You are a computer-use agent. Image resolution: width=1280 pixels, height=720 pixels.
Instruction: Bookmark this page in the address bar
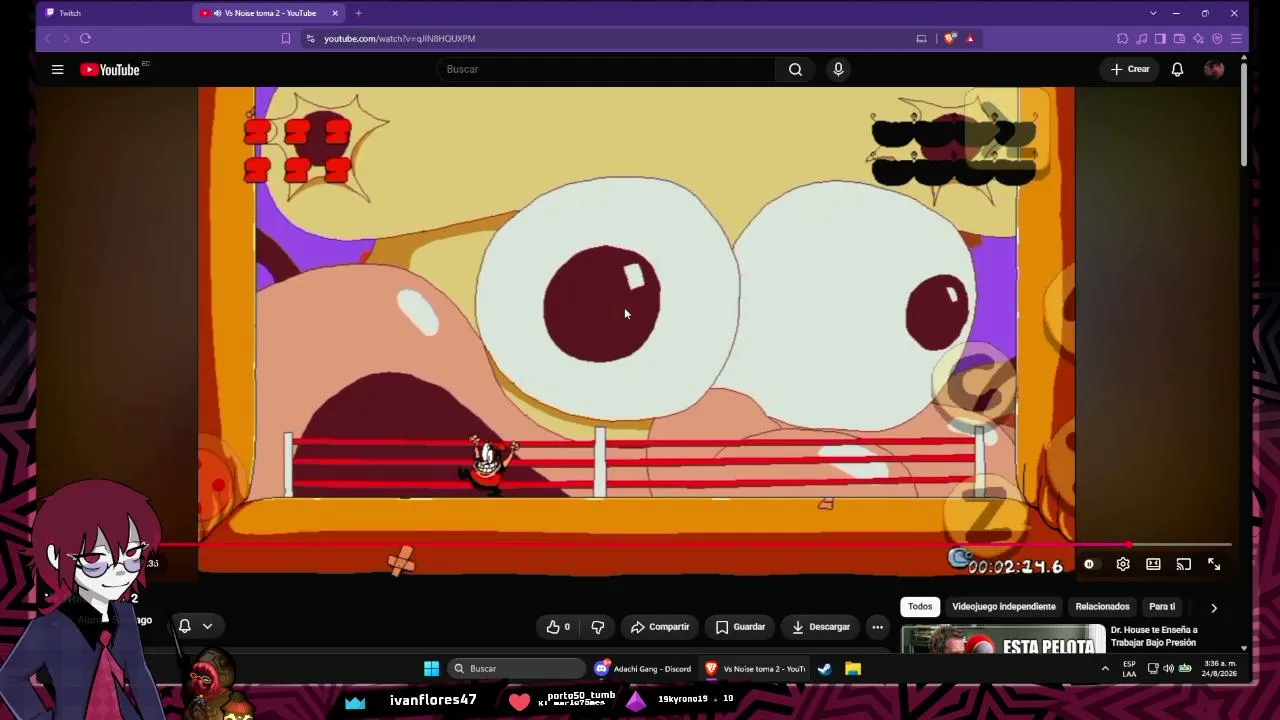[286, 38]
